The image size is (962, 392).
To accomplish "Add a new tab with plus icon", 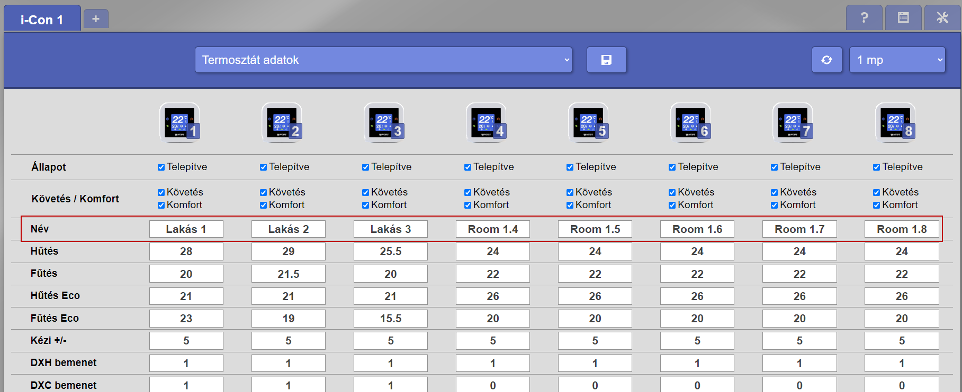I will (96, 19).
